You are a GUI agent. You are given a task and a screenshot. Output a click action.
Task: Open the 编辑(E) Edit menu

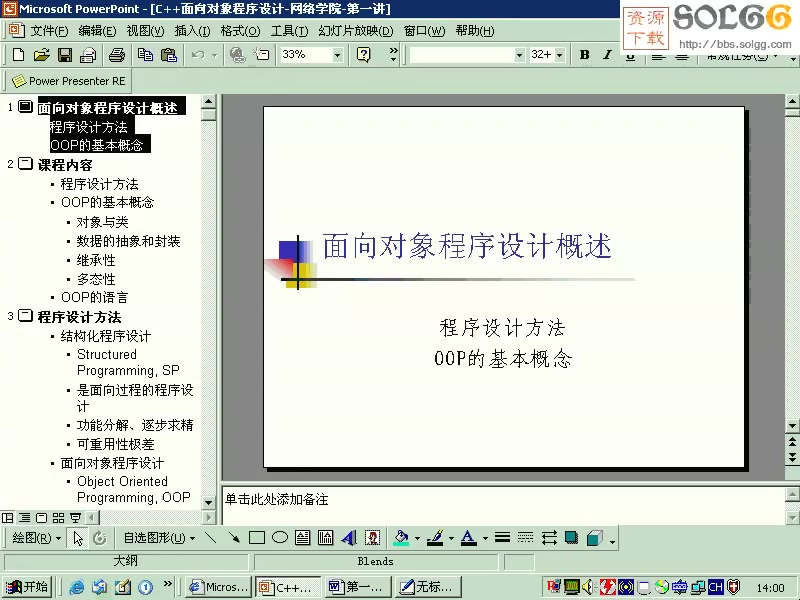[x=97, y=31]
